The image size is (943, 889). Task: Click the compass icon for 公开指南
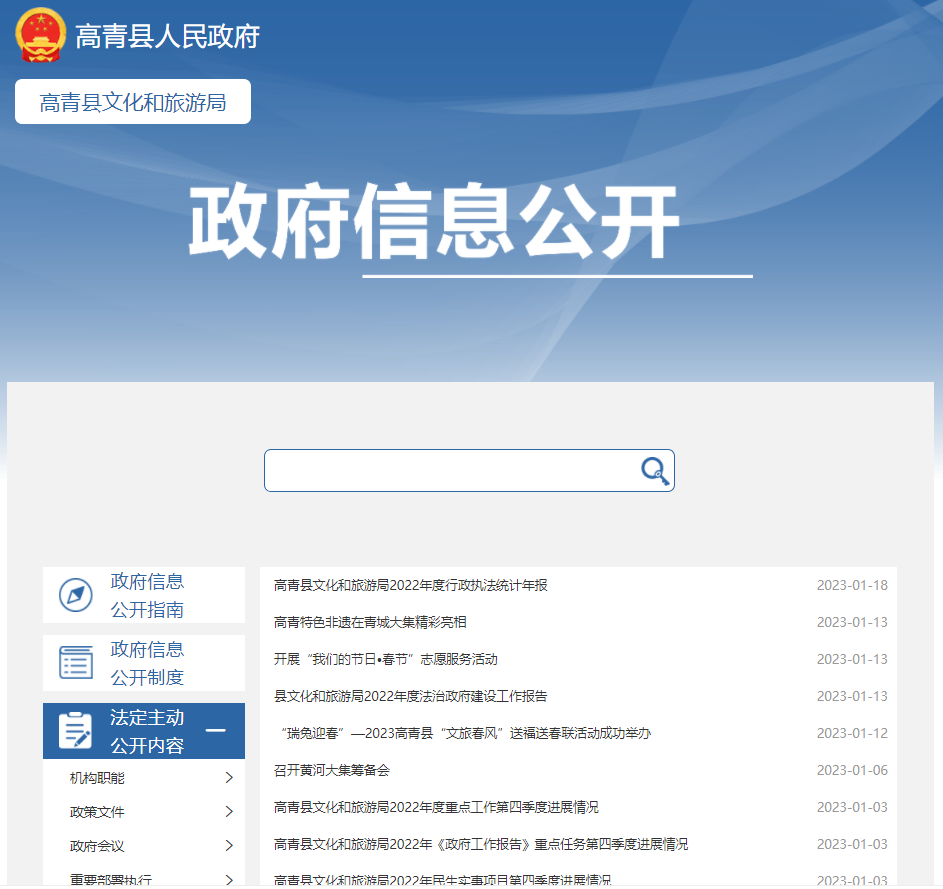click(x=75, y=595)
